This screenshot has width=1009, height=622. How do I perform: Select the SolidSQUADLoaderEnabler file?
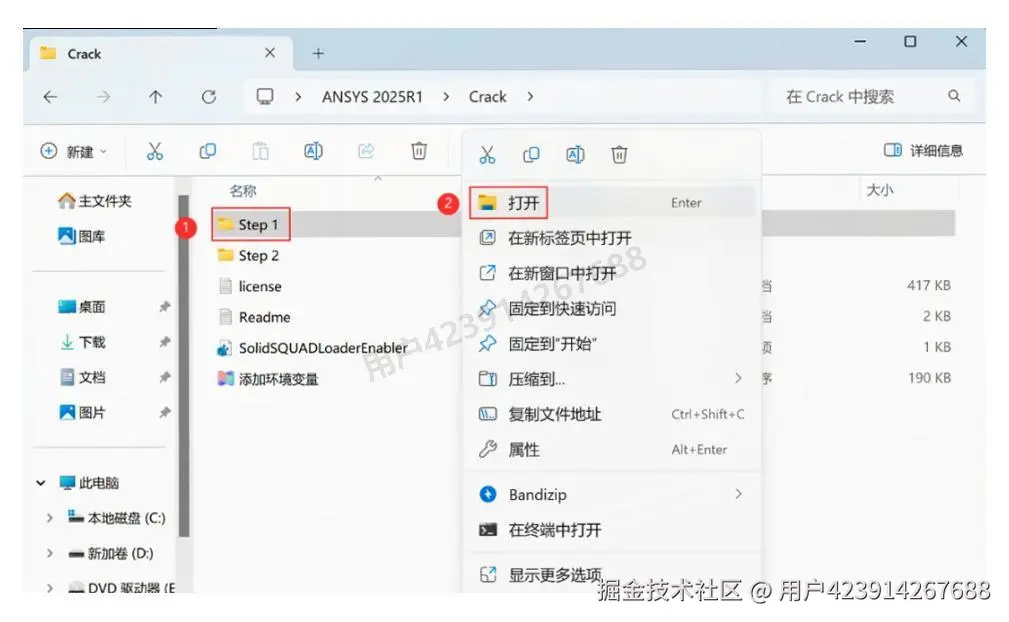(x=312, y=348)
